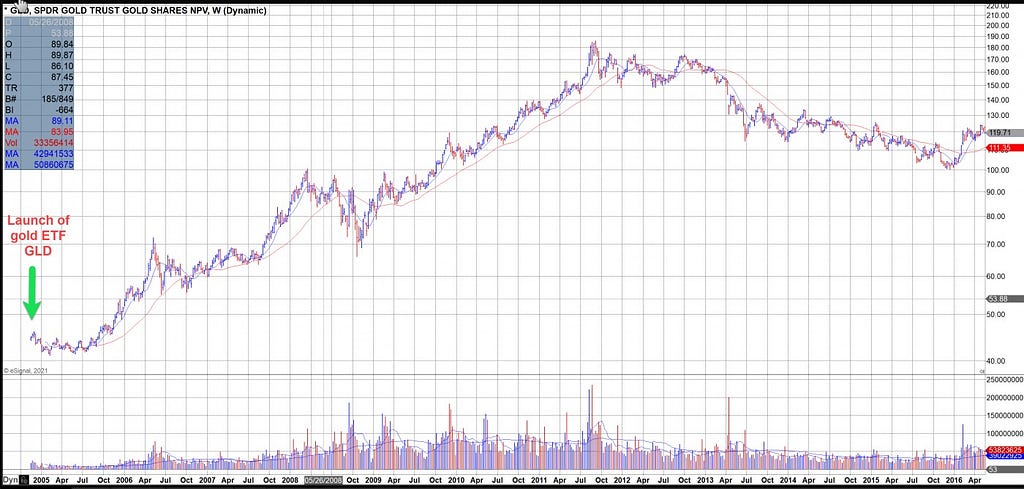
Task: Click the 2009 year label on time axis
Action: [374, 480]
